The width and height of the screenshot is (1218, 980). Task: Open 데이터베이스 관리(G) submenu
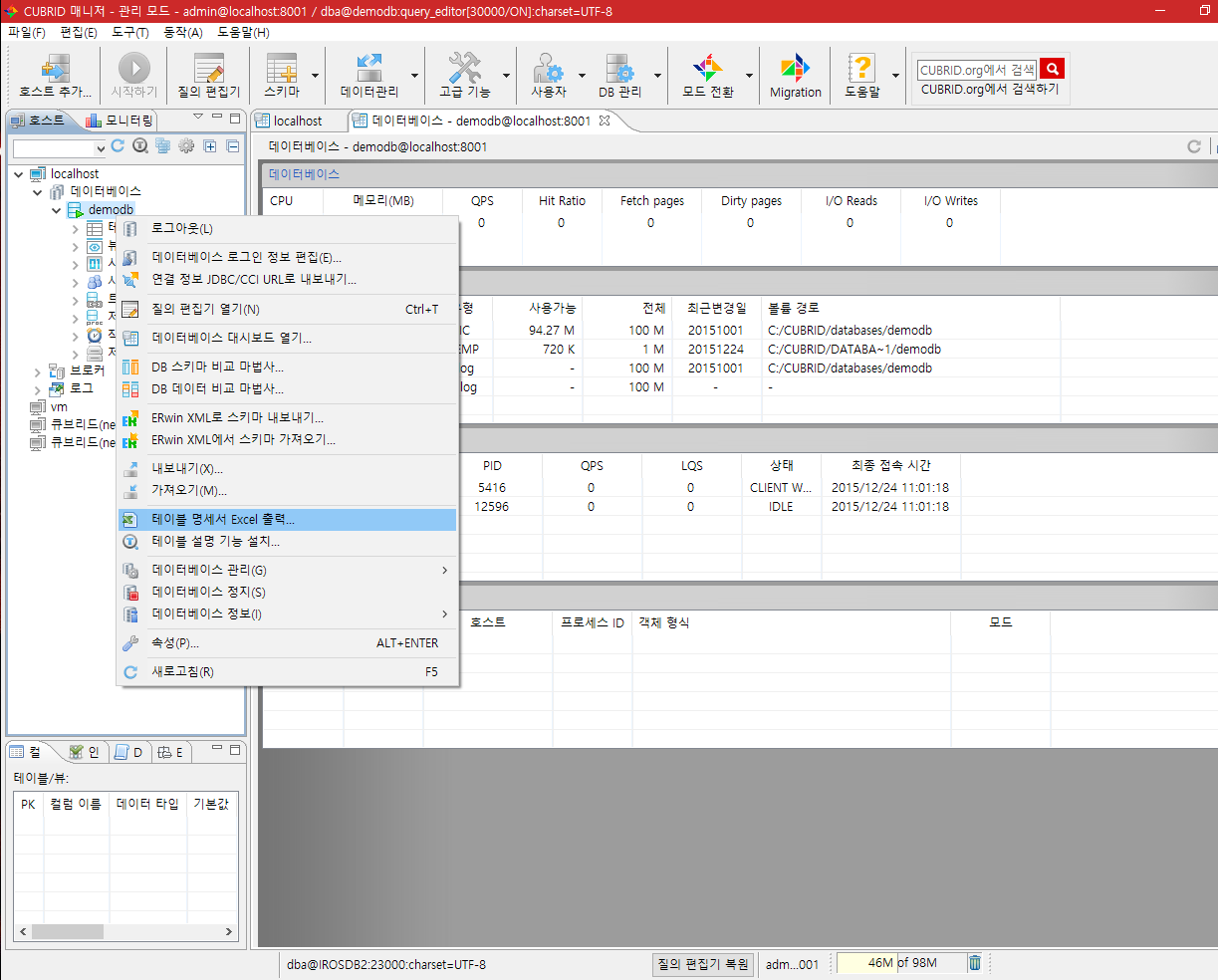[x=288, y=570]
